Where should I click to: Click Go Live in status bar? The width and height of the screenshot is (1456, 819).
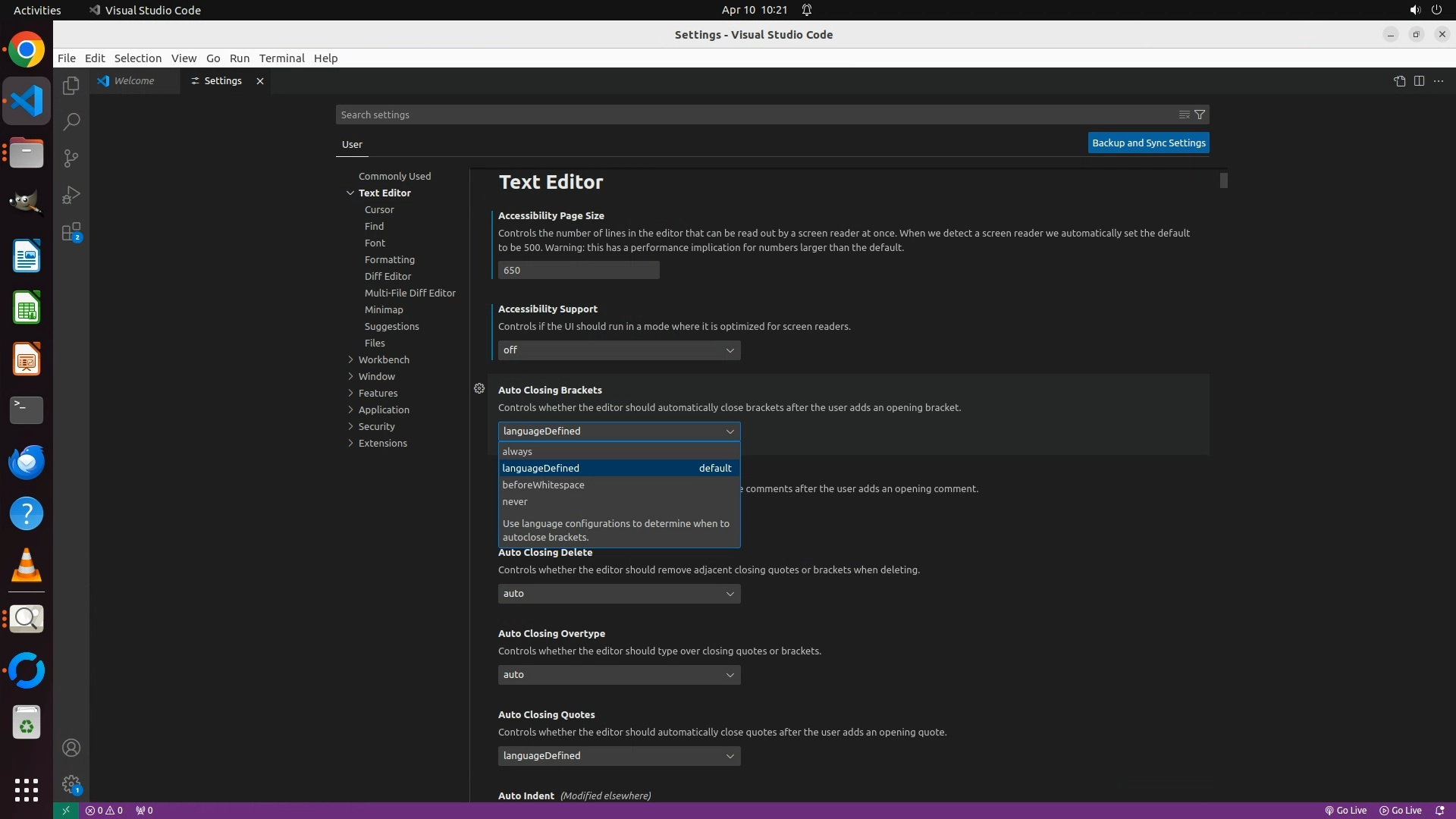click(1346, 810)
